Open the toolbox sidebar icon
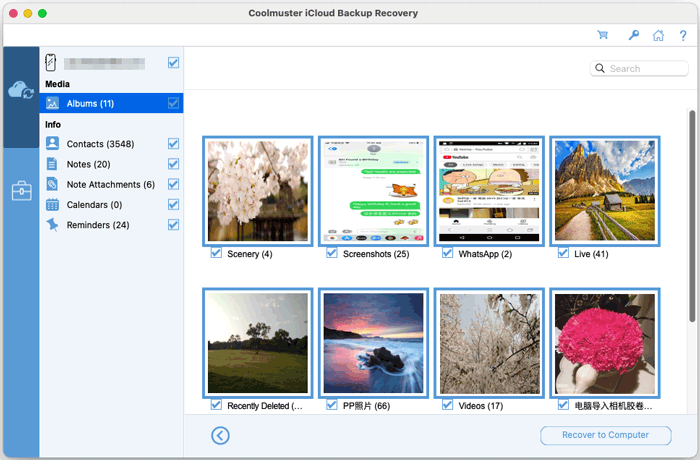This screenshot has width=700, height=460. [21, 191]
